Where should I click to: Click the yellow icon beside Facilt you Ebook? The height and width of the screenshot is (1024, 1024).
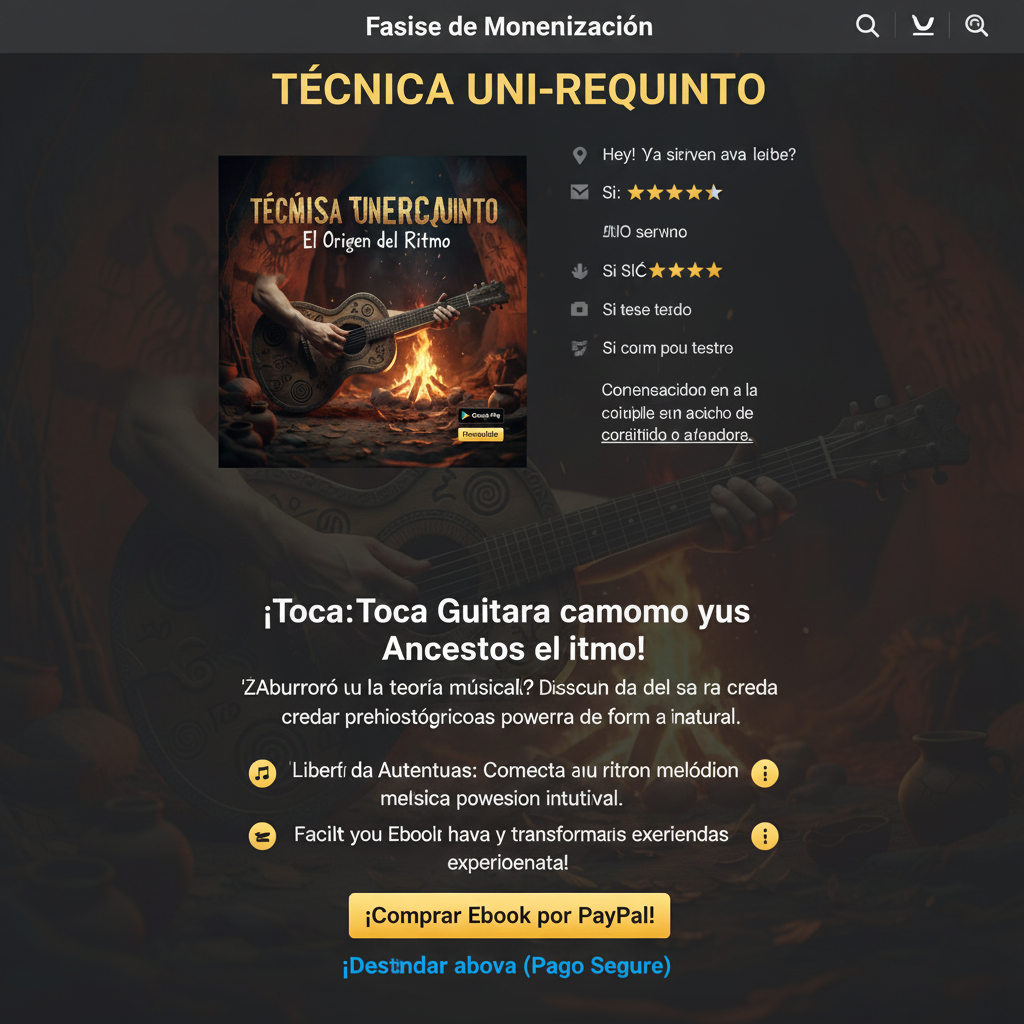(263, 836)
